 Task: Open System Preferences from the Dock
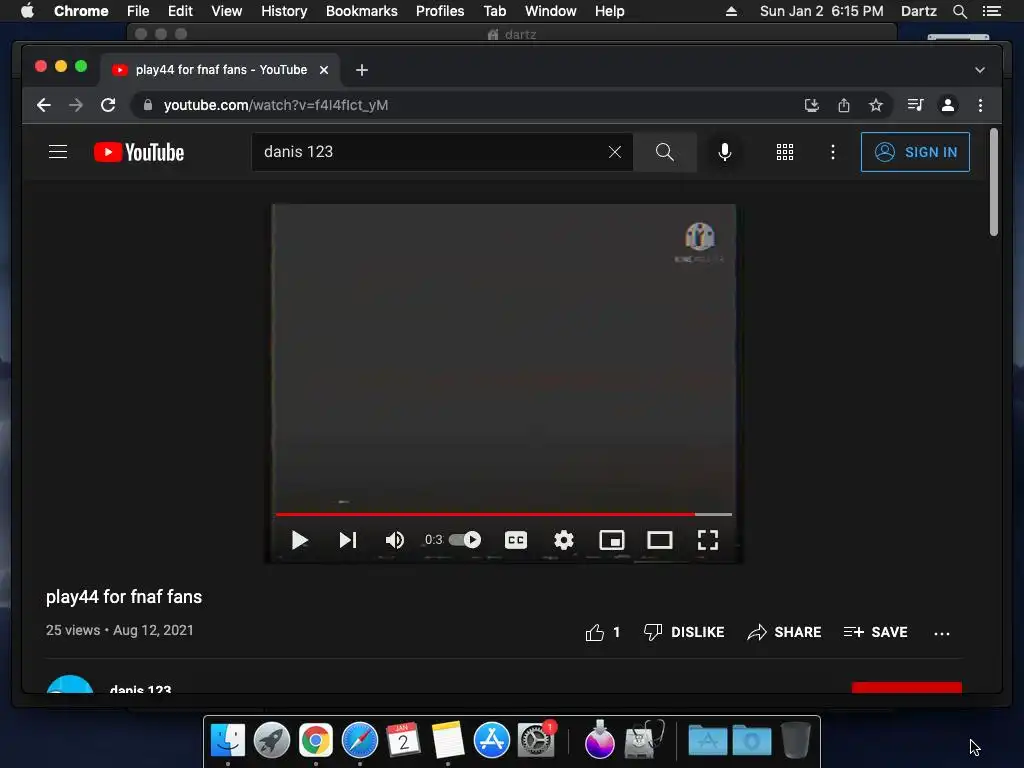(x=536, y=741)
